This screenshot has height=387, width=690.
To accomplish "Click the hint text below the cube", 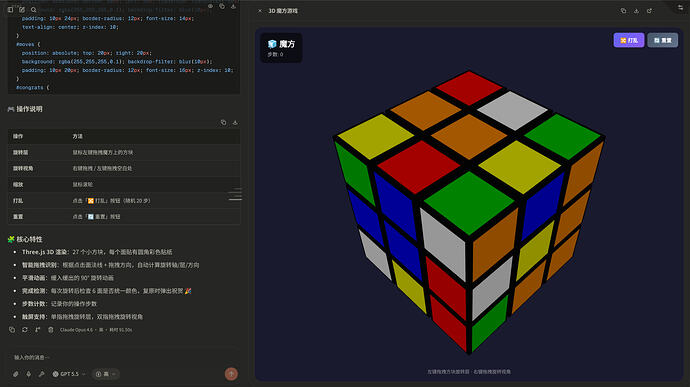I will [469, 372].
